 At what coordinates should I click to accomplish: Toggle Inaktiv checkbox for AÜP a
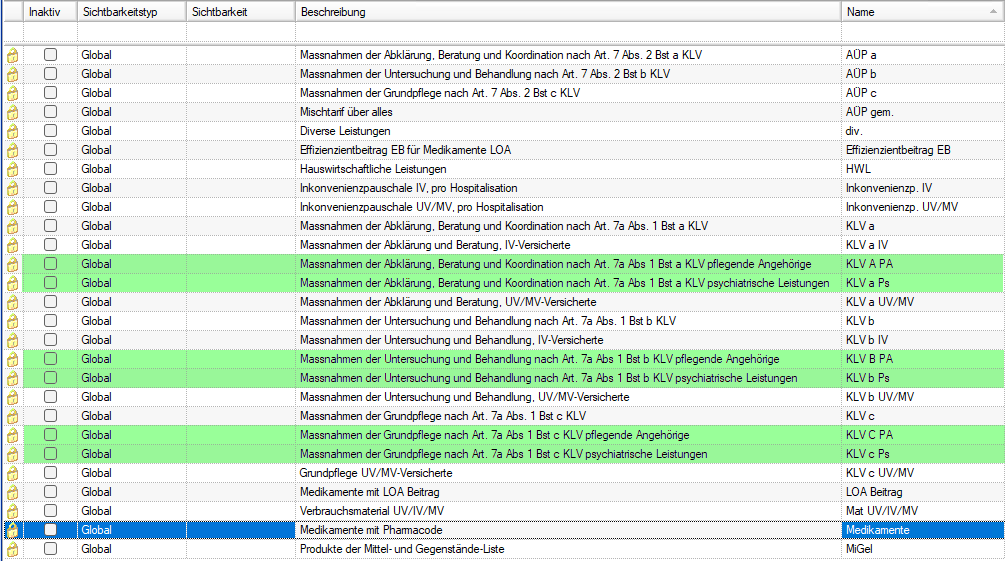coord(50,54)
